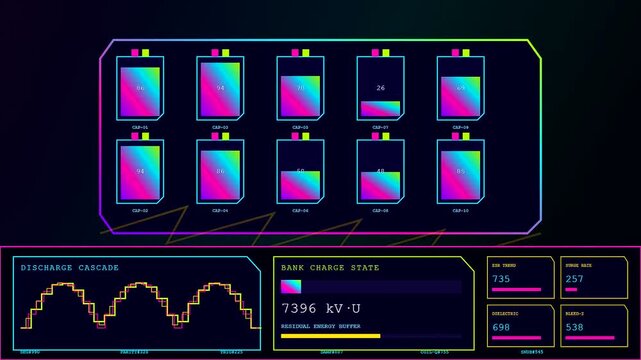The height and width of the screenshot is (360, 641).
Task: Click the Bank Charge State heading
Action: point(330,268)
